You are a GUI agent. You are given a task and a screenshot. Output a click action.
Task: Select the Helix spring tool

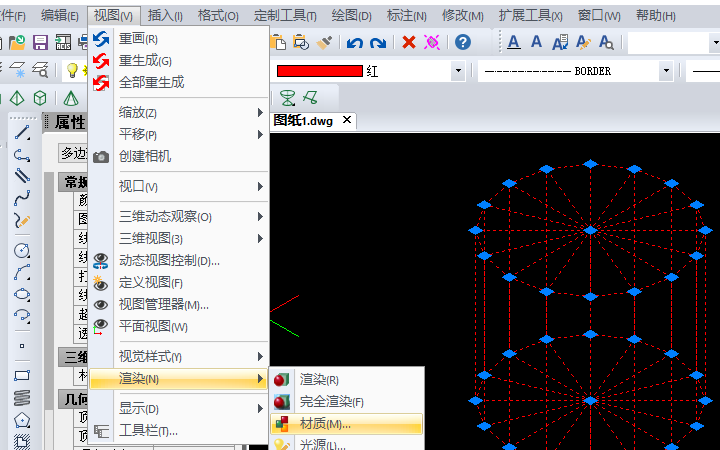pos(22,397)
